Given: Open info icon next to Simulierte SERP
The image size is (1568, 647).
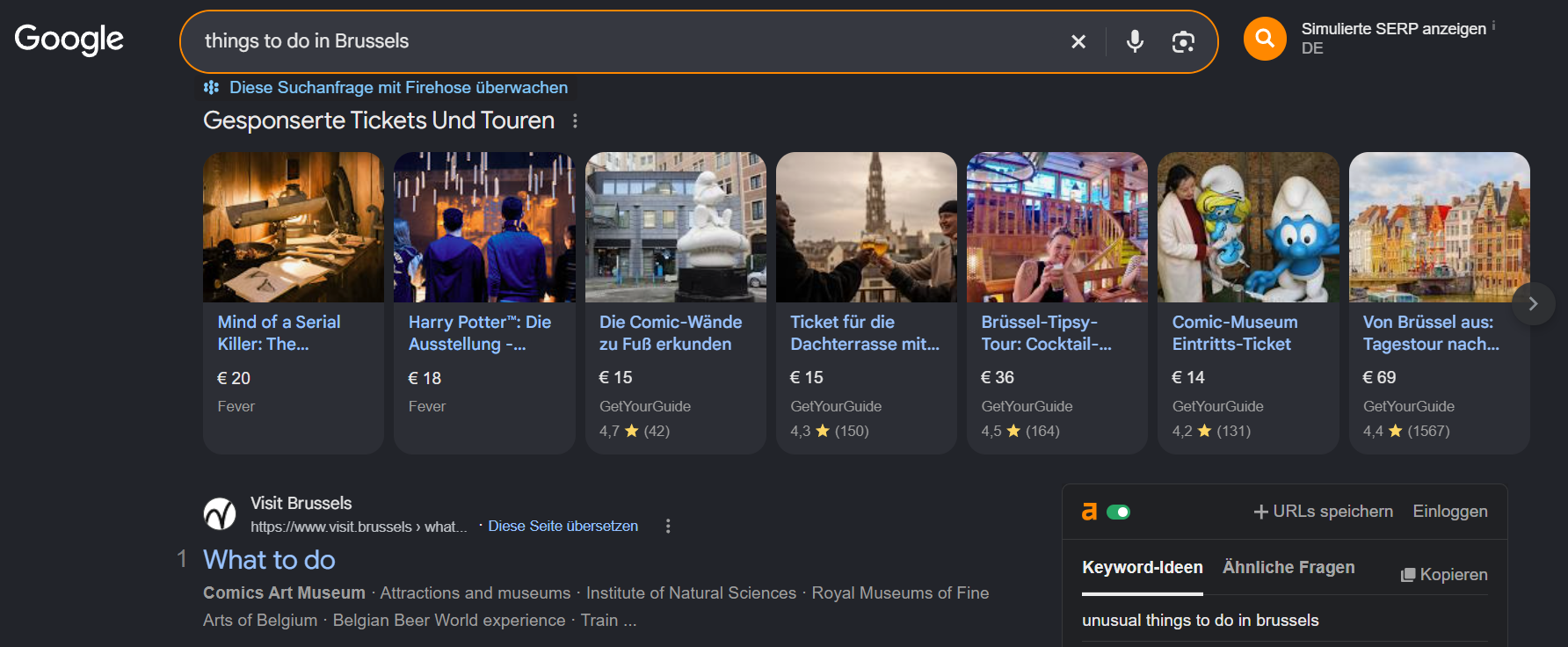Looking at the screenshot, I should tap(1493, 25).
